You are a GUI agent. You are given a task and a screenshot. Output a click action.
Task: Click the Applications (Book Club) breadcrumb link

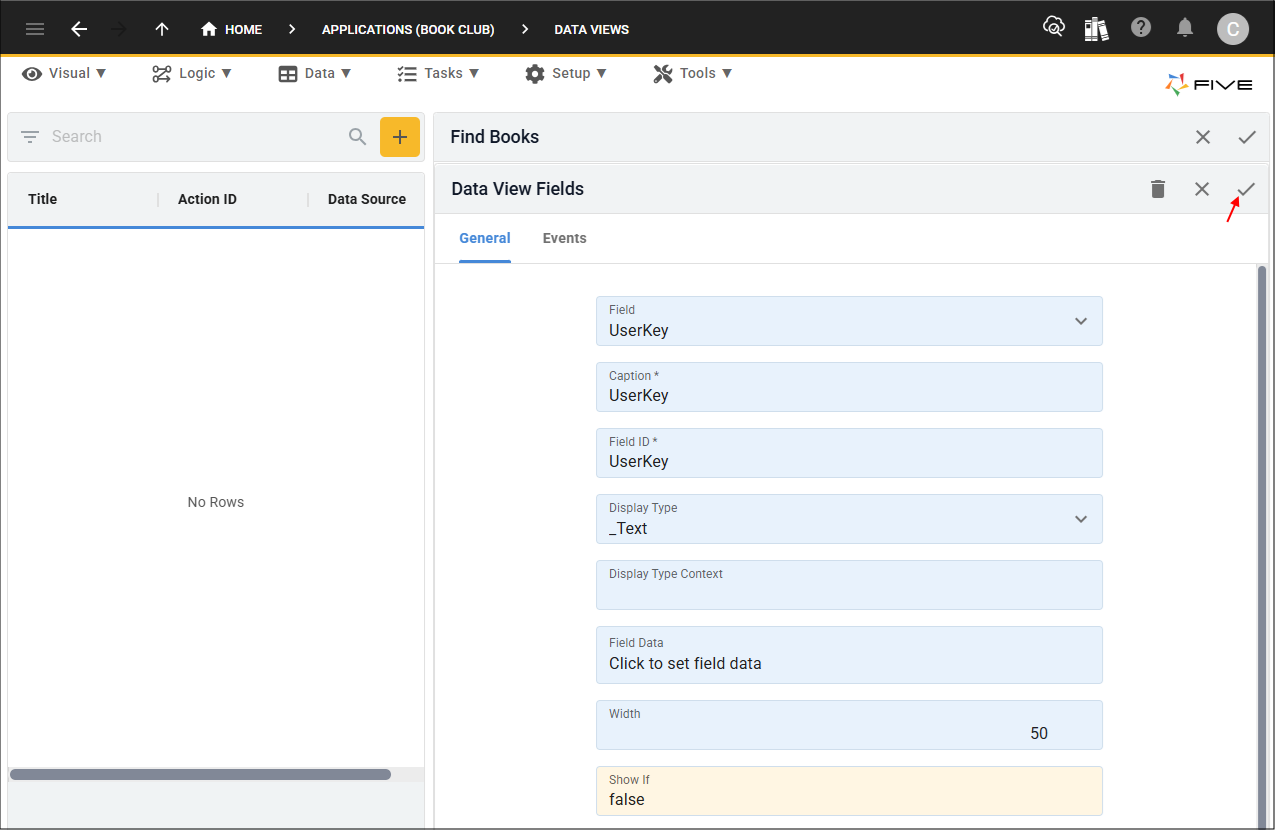tap(408, 29)
